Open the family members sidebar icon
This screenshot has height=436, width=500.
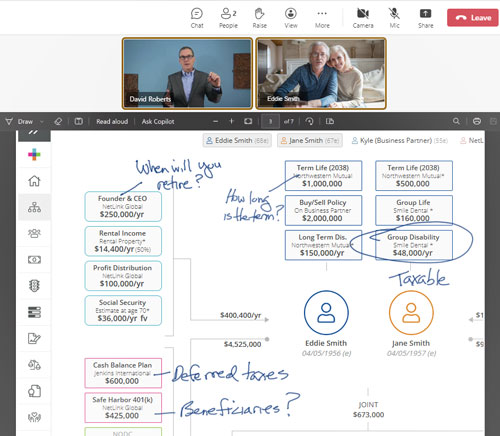[x=34, y=233]
